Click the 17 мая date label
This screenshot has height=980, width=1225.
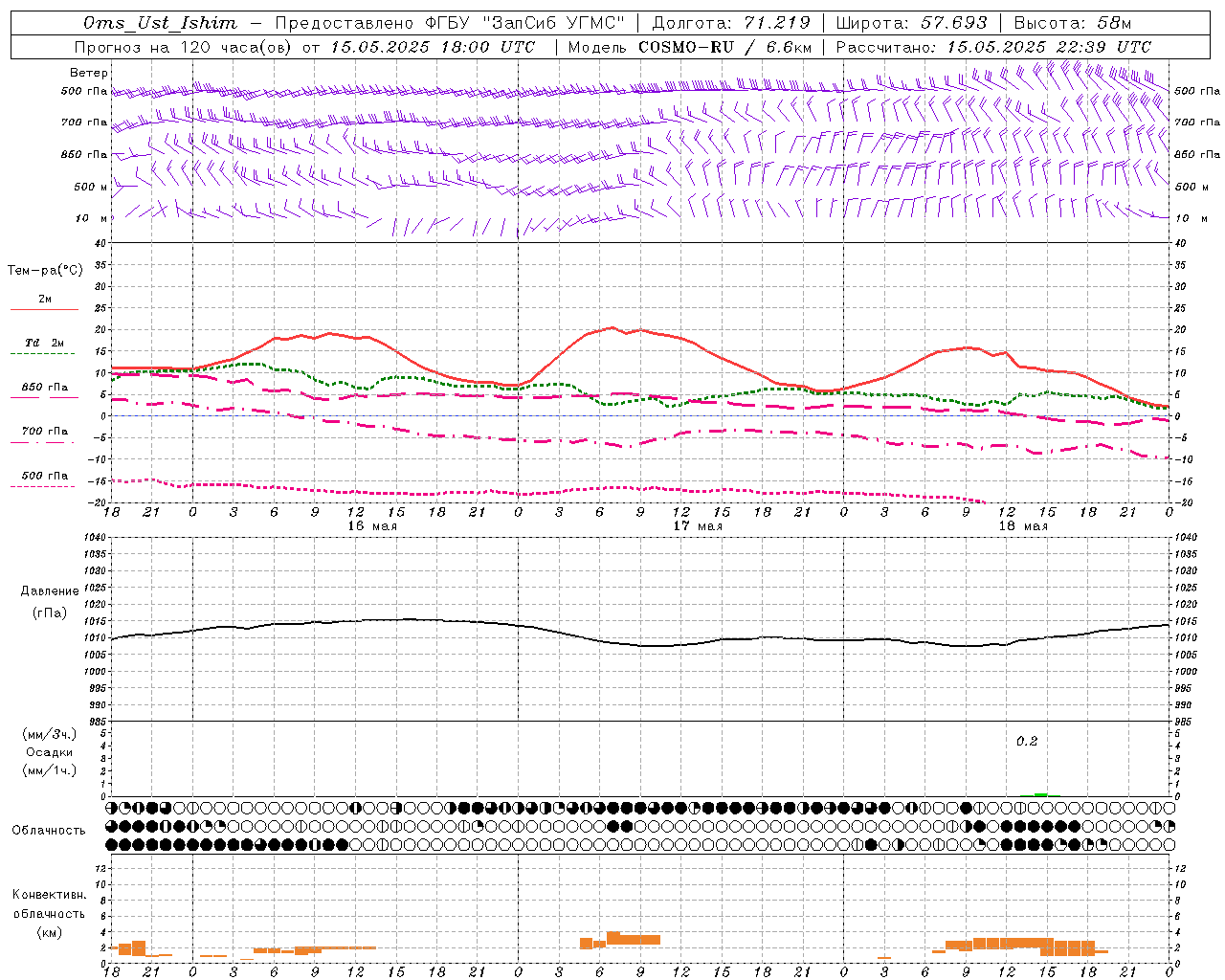click(x=698, y=526)
